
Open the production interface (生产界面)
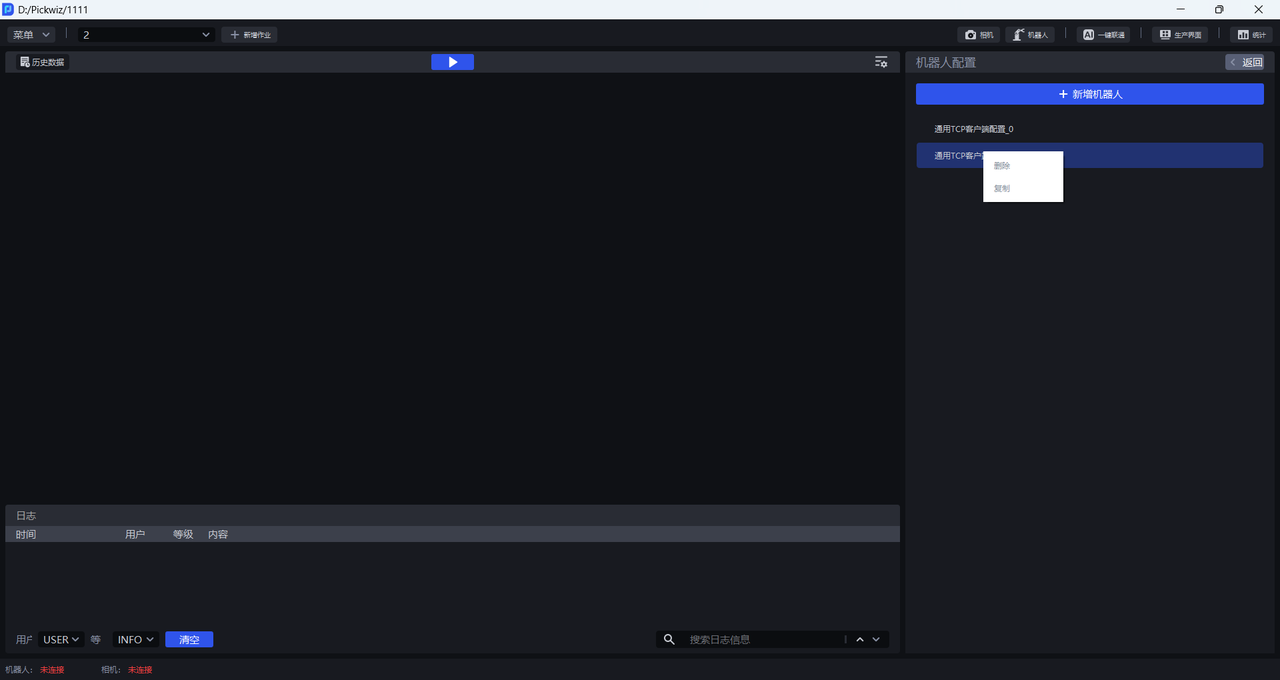click(1180, 35)
